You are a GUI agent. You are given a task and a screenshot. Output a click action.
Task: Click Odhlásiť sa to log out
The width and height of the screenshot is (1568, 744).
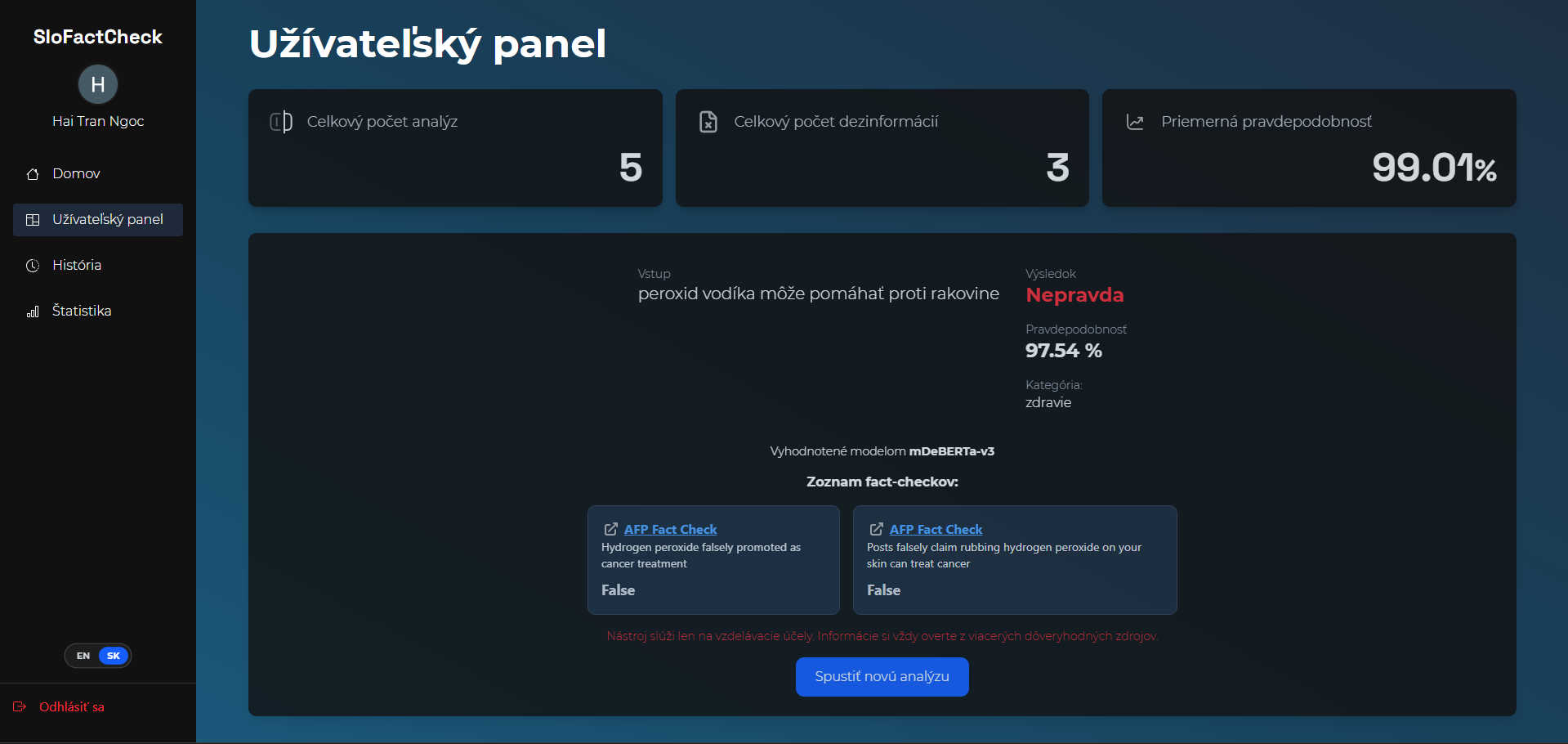click(72, 706)
